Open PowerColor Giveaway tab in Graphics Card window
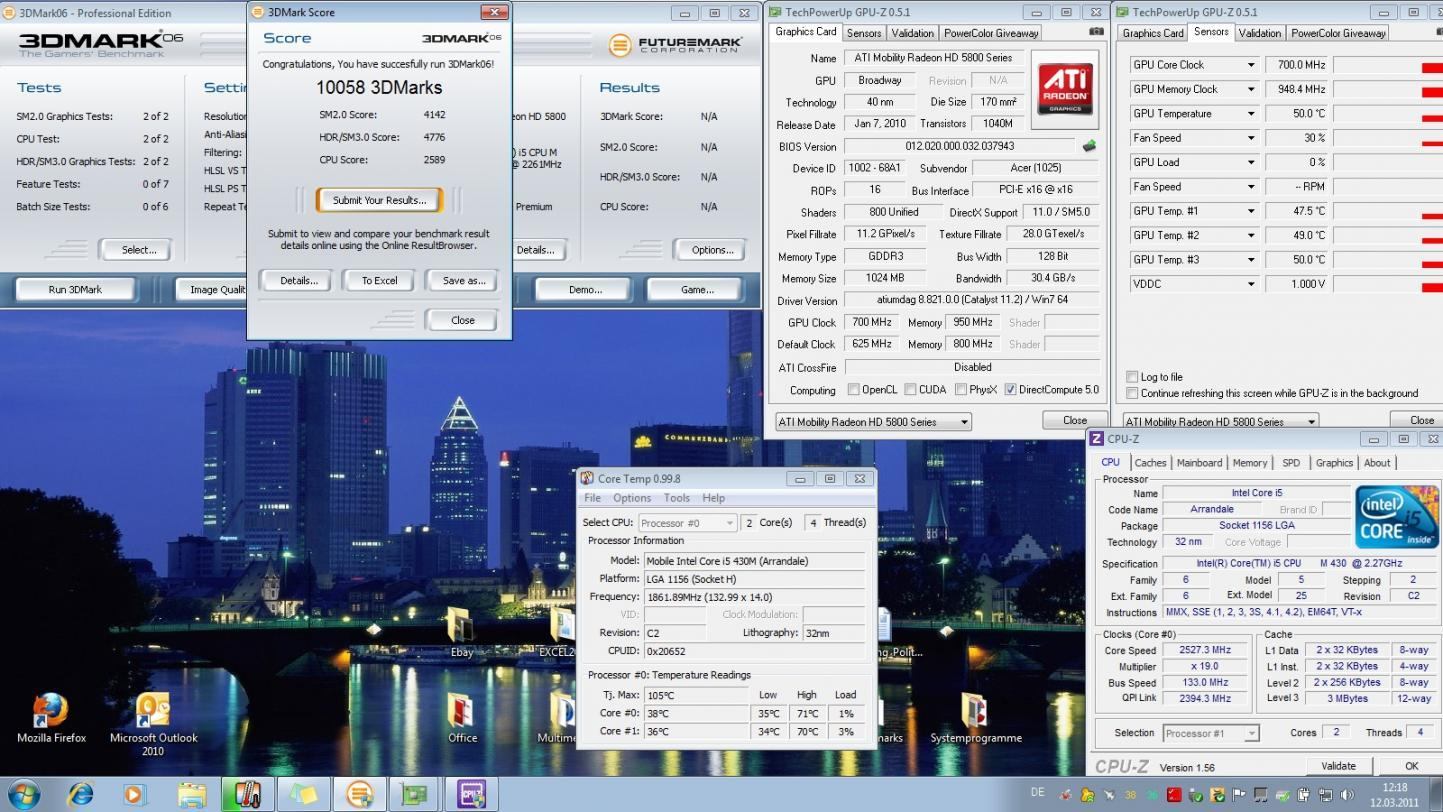Image resolution: width=1443 pixels, height=812 pixels. pyautogui.click(x=991, y=33)
